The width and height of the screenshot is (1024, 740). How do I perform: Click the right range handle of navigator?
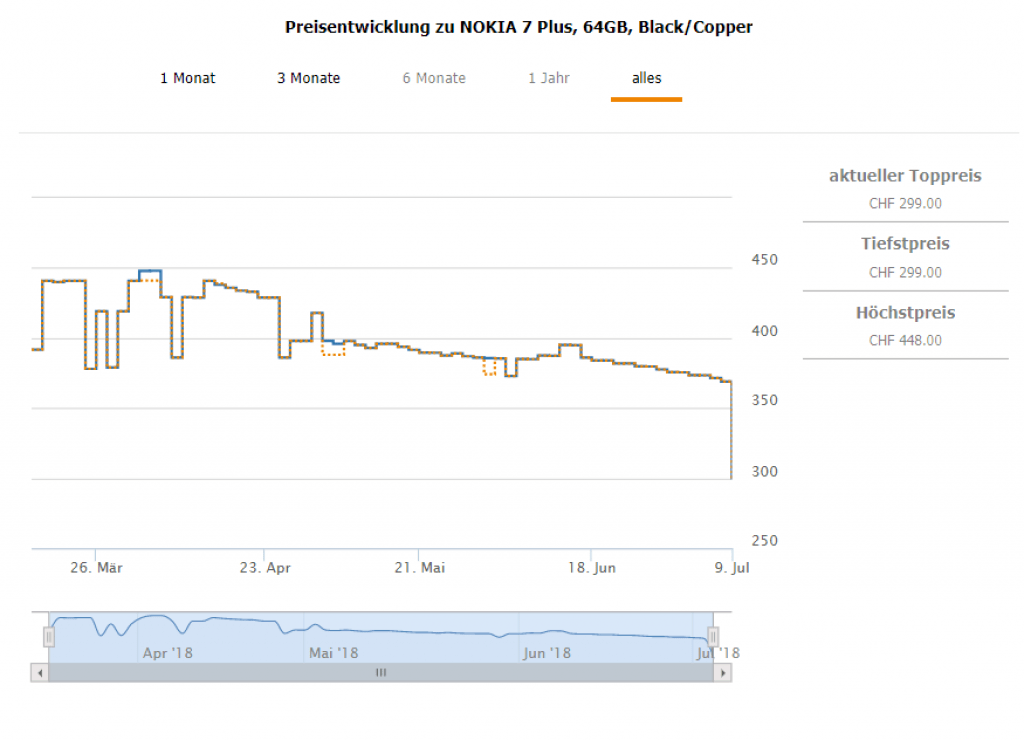coord(713,636)
